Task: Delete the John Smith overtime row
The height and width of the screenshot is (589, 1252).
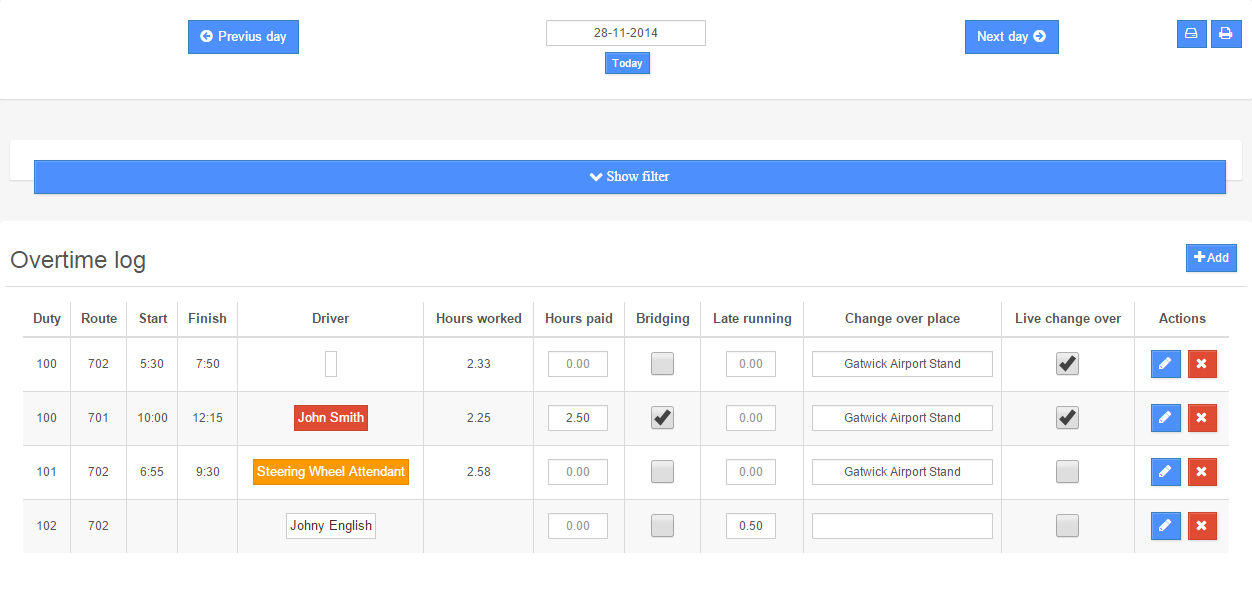Action: [x=1202, y=418]
